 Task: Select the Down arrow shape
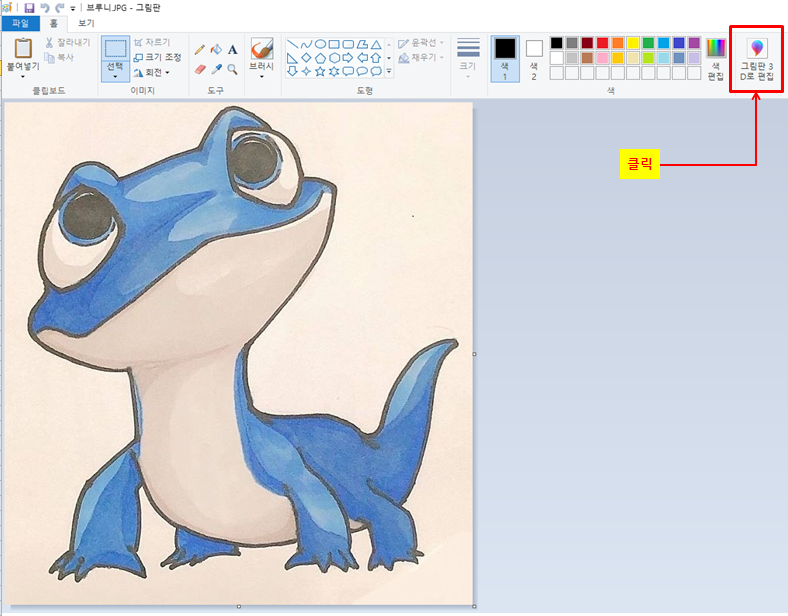292,71
